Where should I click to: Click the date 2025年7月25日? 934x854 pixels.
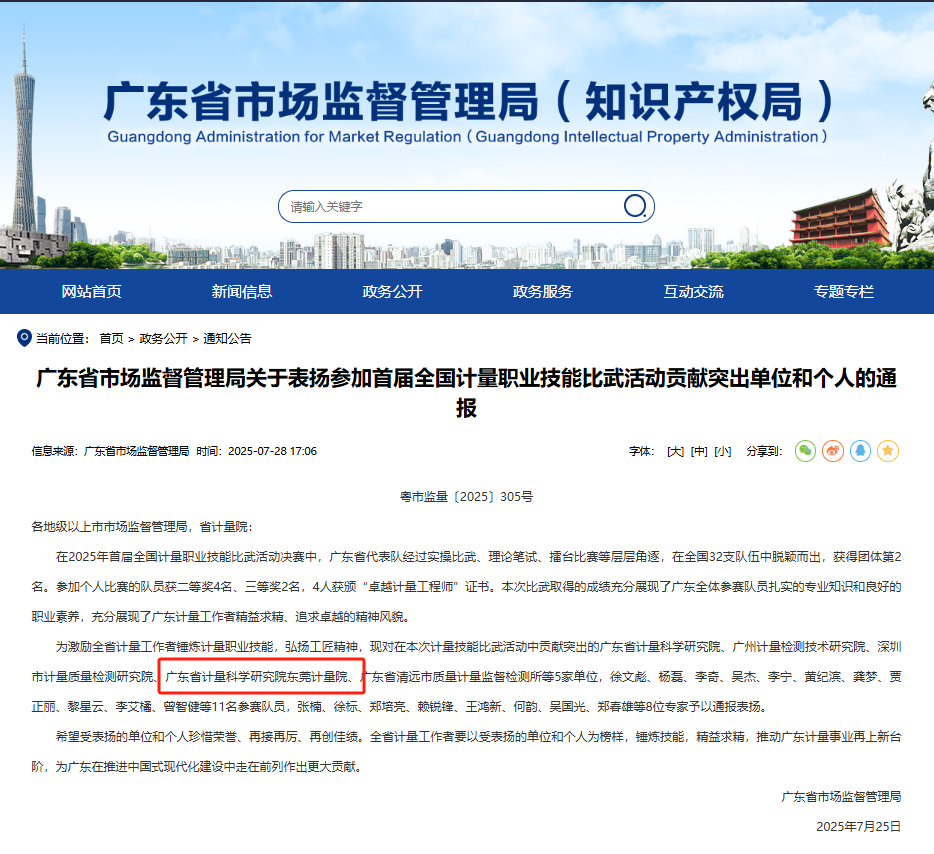click(x=858, y=826)
